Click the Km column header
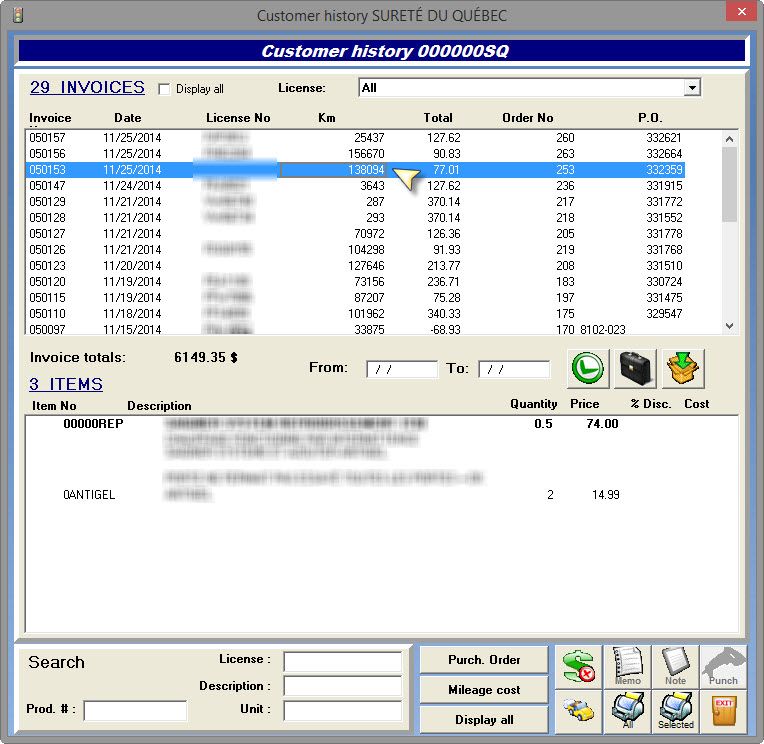 [327, 118]
